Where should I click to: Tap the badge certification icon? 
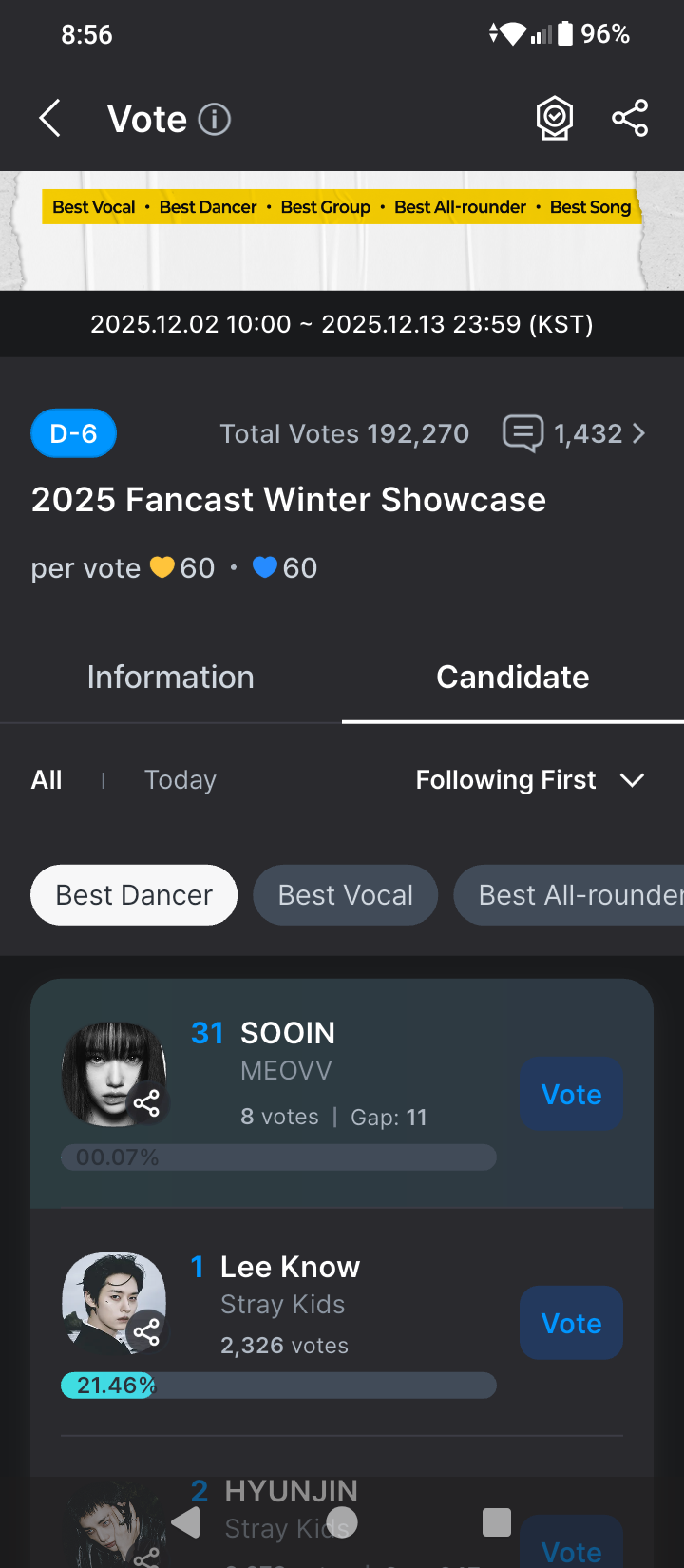click(555, 120)
